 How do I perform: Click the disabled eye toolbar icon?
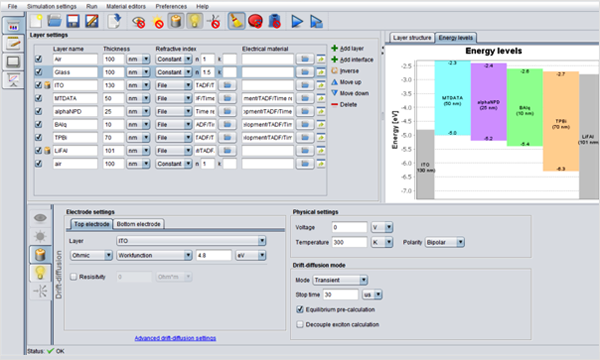tap(139, 21)
